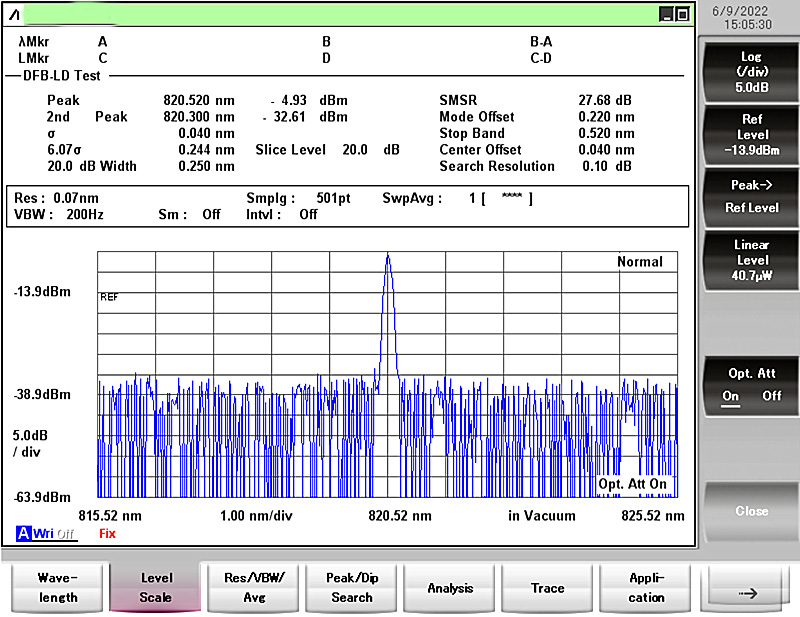Minimize the window via title bar icon
The width and height of the screenshot is (800, 617).
pyautogui.click(x=666, y=14)
